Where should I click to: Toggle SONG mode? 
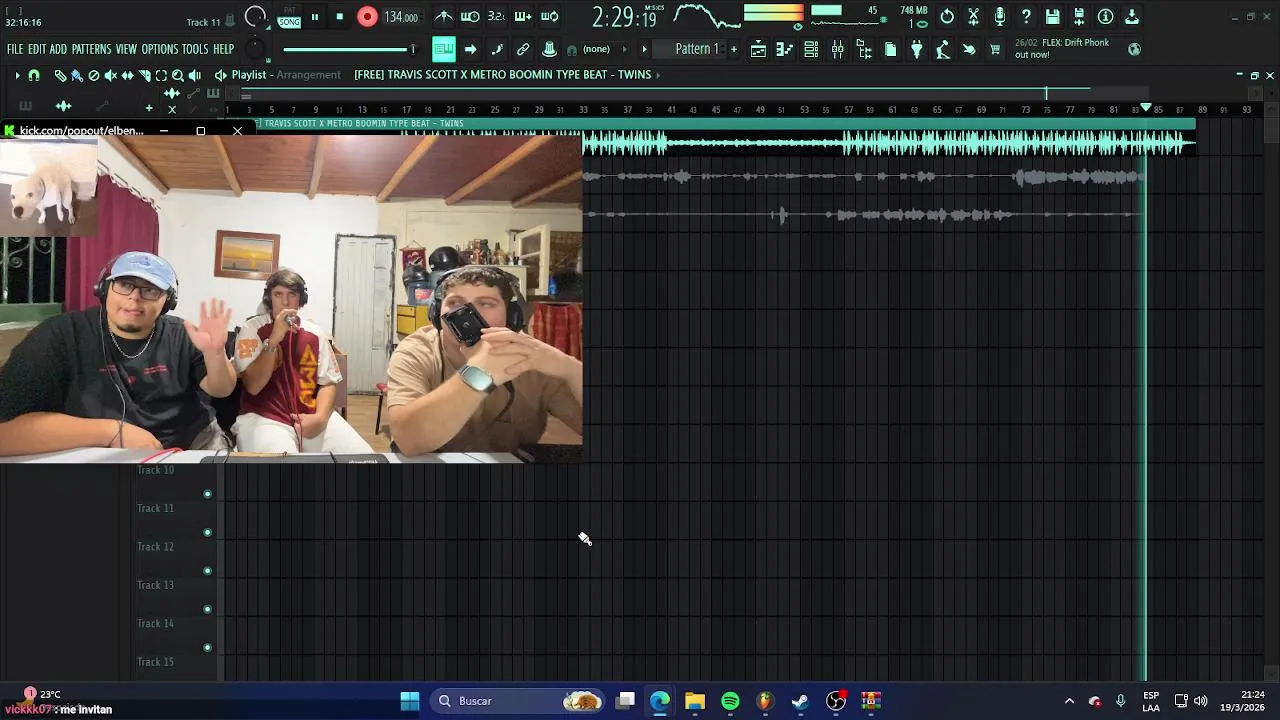click(289, 22)
